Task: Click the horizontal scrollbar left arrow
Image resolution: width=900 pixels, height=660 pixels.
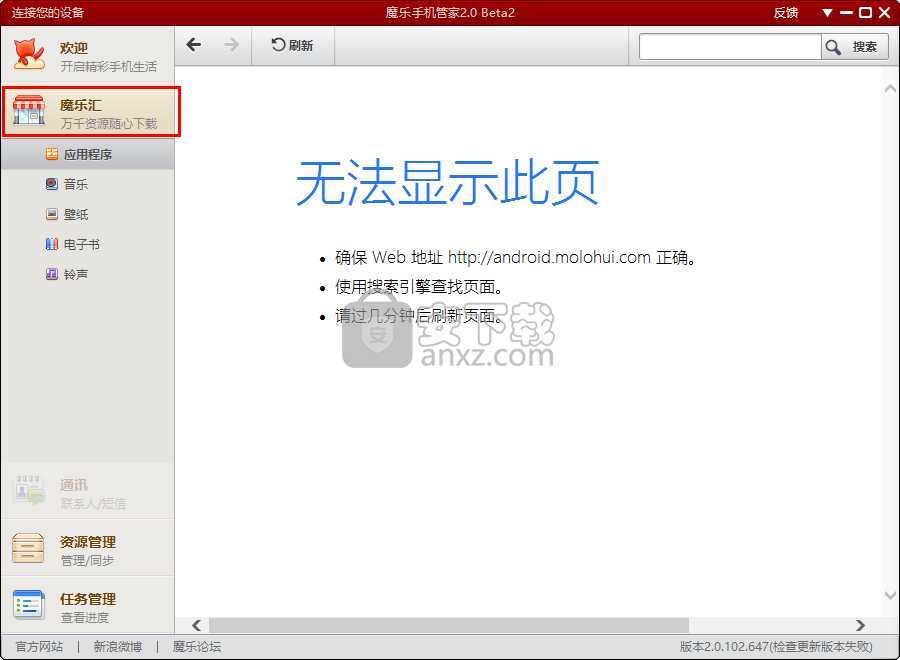Action: (x=196, y=625)
